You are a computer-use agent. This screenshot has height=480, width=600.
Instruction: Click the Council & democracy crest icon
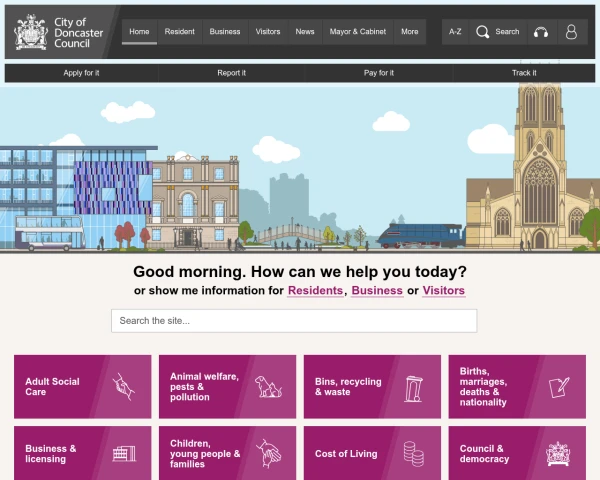tap(558, 453)
